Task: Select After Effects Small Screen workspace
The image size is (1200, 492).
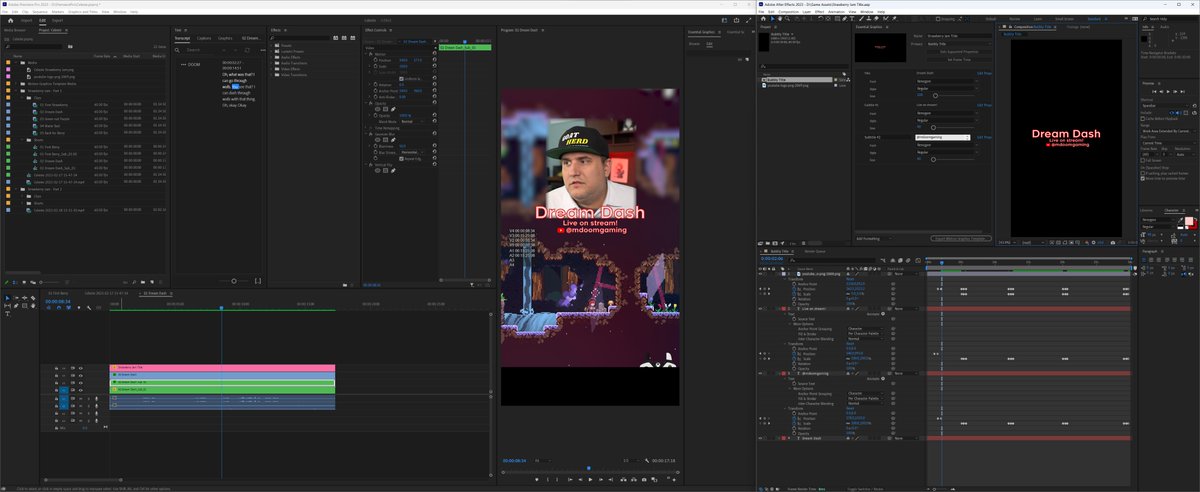Action: [1064, 19]
